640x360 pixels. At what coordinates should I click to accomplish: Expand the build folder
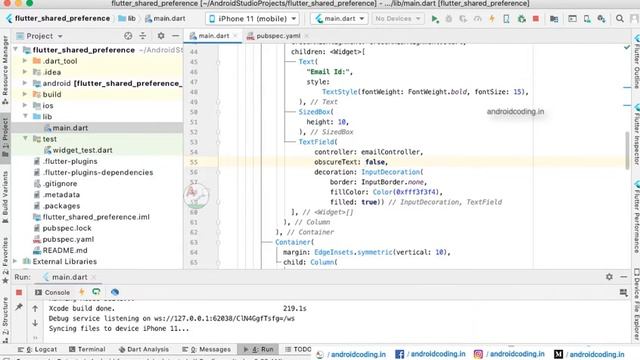(x=25, y=94)
